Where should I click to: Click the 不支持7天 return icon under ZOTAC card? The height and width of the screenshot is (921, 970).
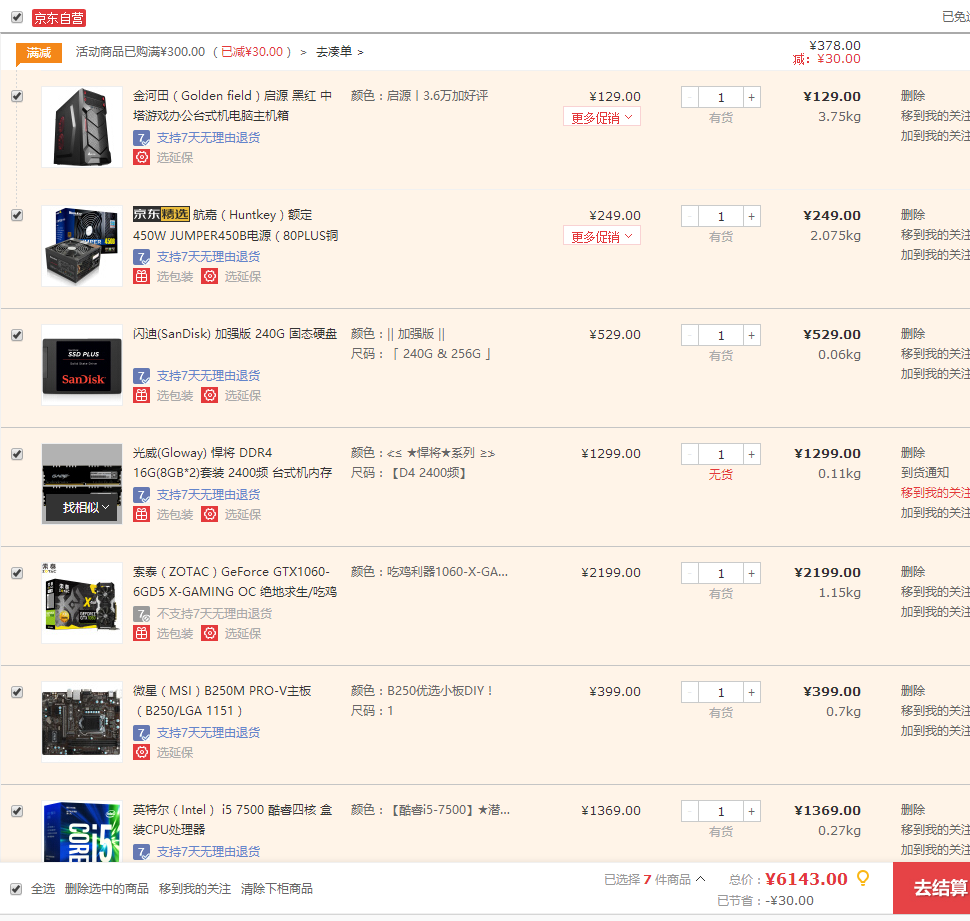(142, 614)
